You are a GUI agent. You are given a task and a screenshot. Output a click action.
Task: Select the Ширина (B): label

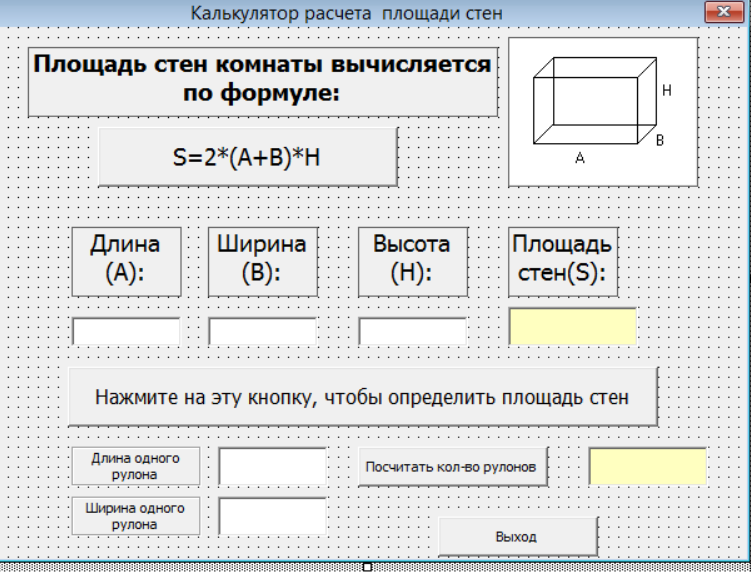pos(262,262)
